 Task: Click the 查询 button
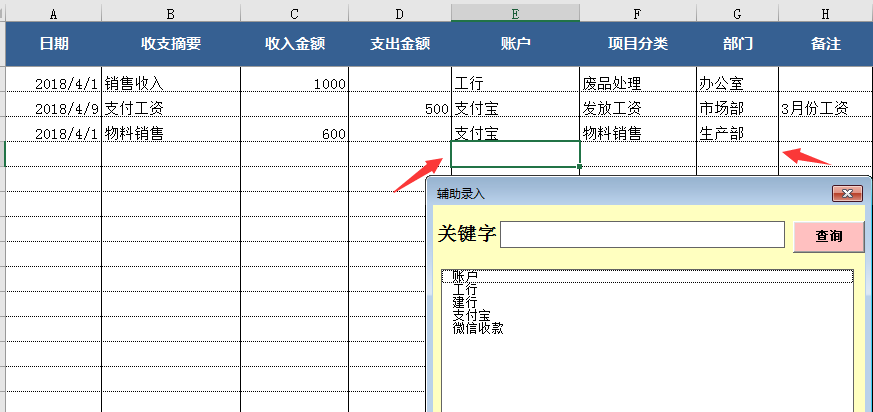(828, 236)
